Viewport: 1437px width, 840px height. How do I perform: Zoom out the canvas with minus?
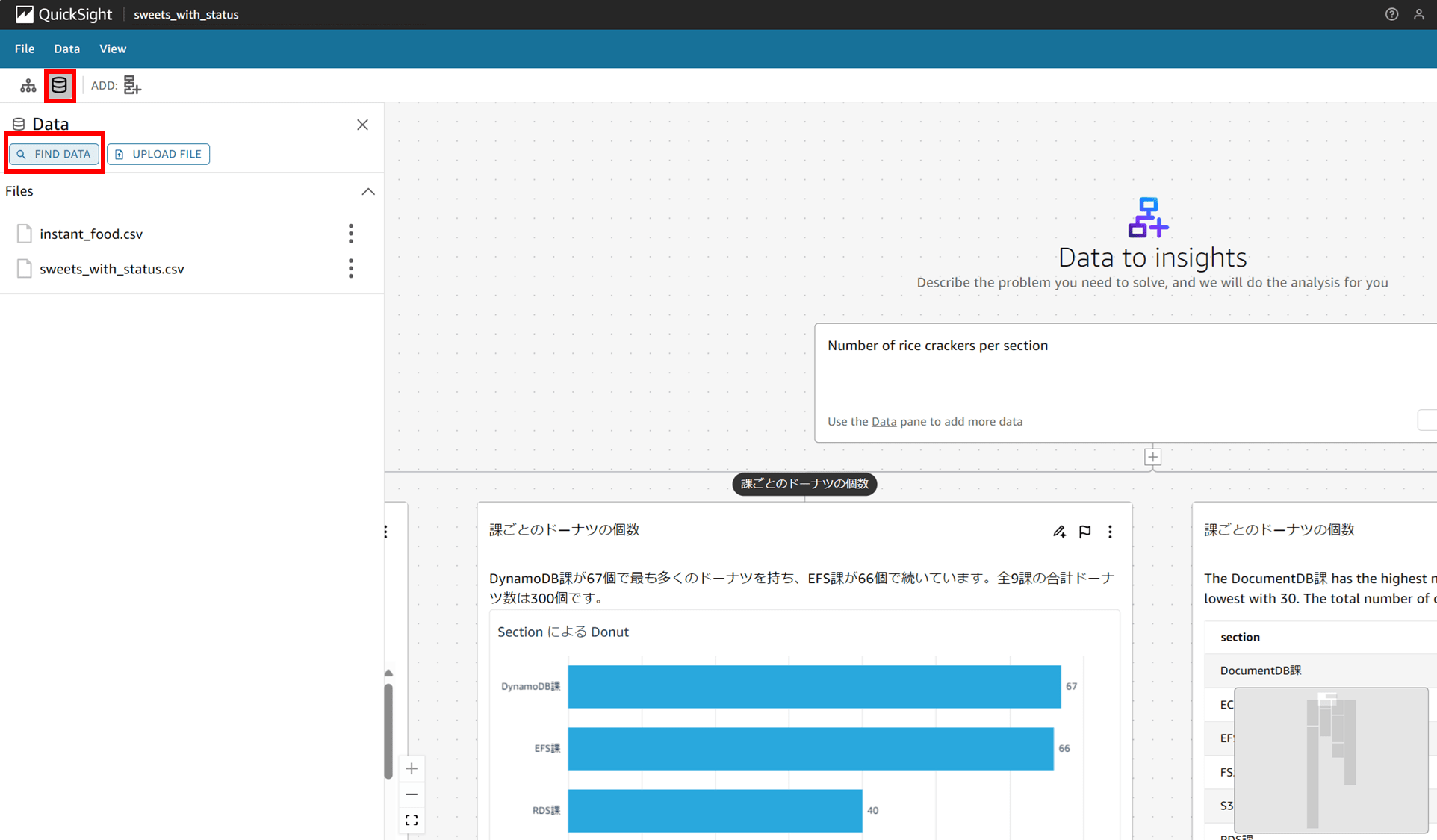tap(412, 794)
